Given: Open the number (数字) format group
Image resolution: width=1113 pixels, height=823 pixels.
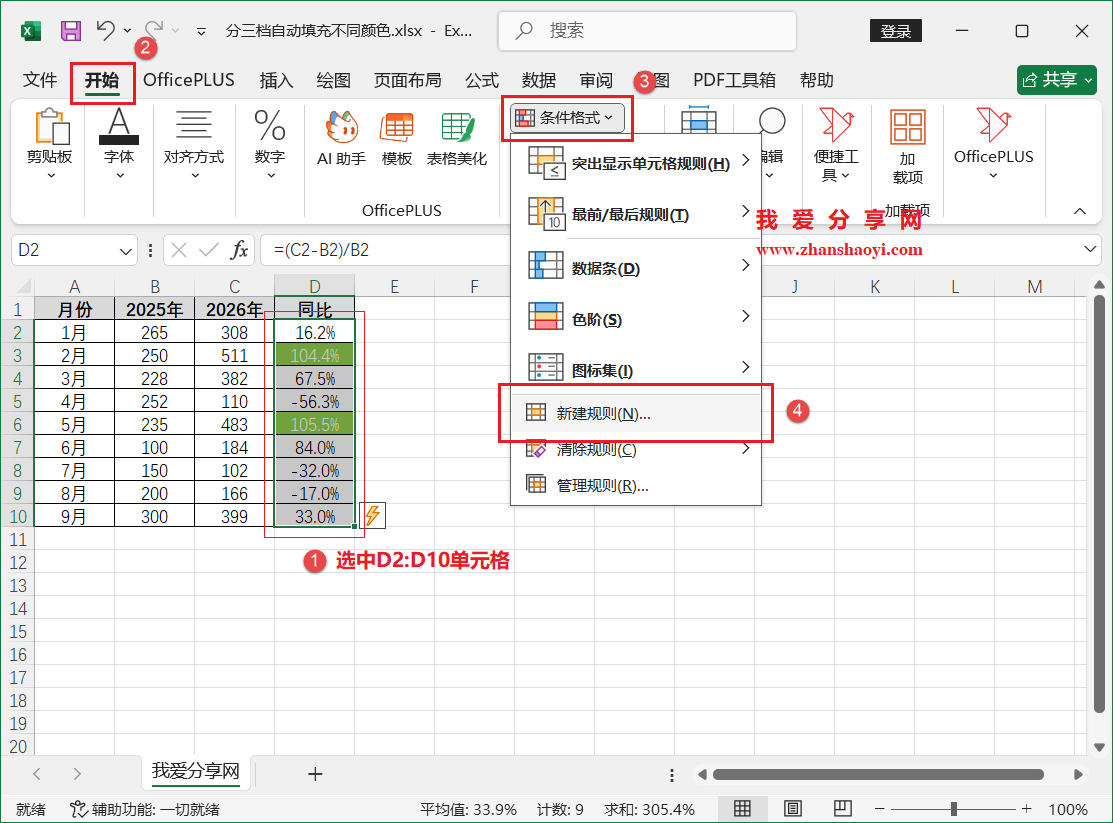Looking at the screenshot, I should (x=270, y=144).
